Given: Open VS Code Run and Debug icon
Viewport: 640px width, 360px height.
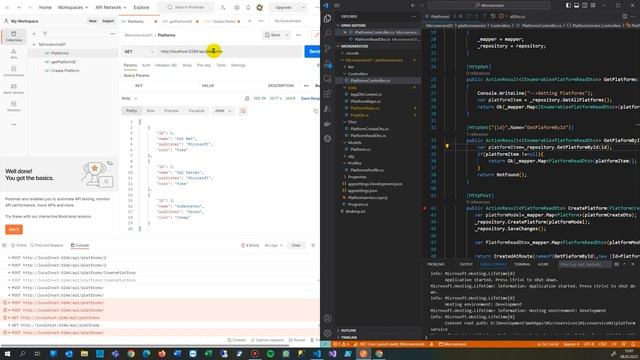Looking at the screenshot, I should [x=327, y=63].
